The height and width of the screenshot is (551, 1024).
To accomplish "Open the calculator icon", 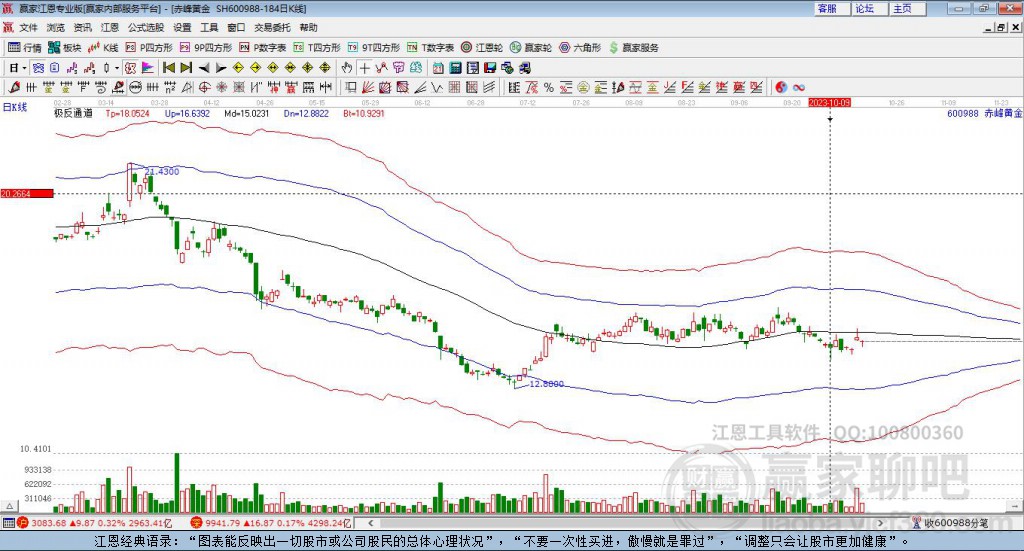I will pos(455,68).
